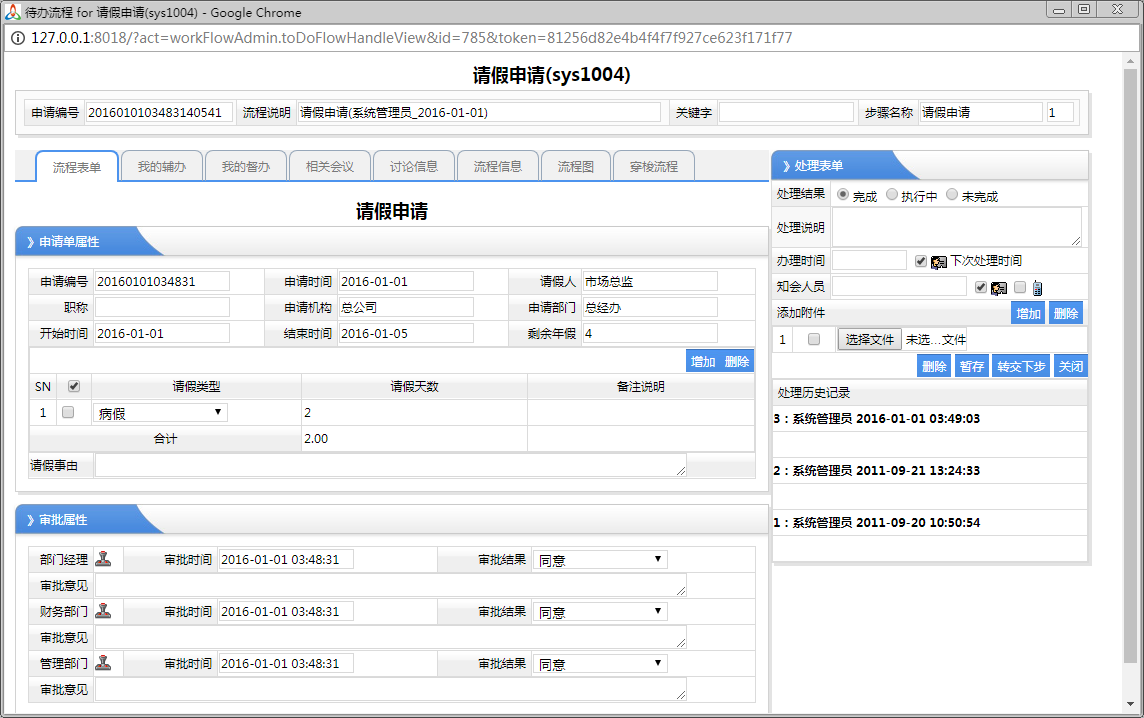Click the person icon in 知会人员 row

998,288
